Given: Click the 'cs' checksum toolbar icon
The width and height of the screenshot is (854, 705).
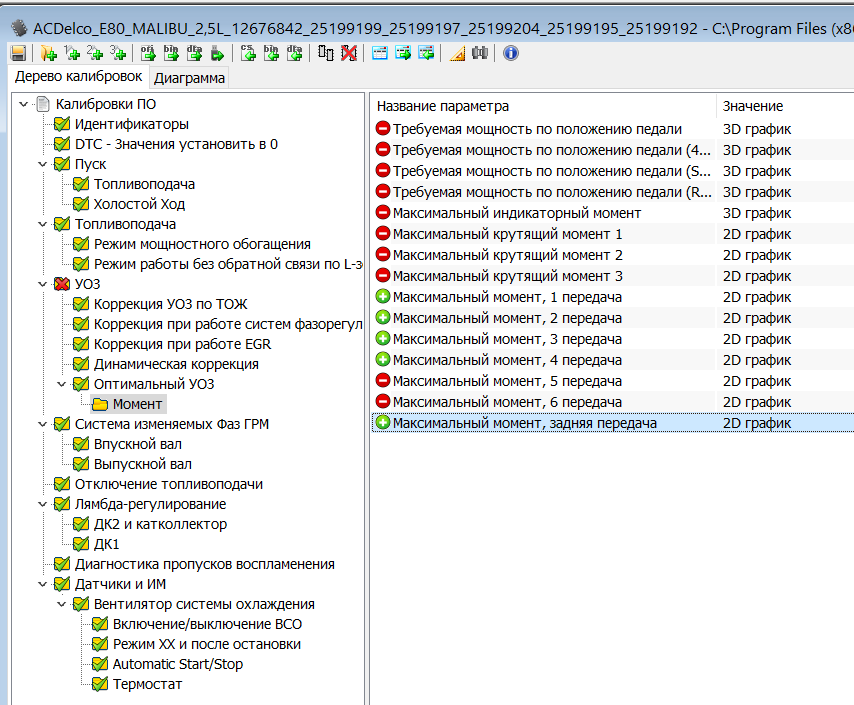Looking at the screenshot, I should tap(248, 53).
